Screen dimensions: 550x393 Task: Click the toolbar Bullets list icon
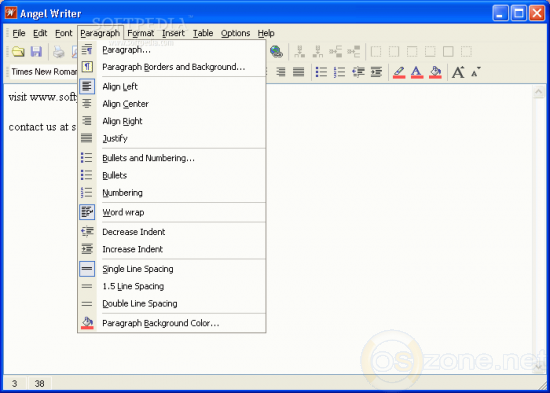(x=321, y=72)
